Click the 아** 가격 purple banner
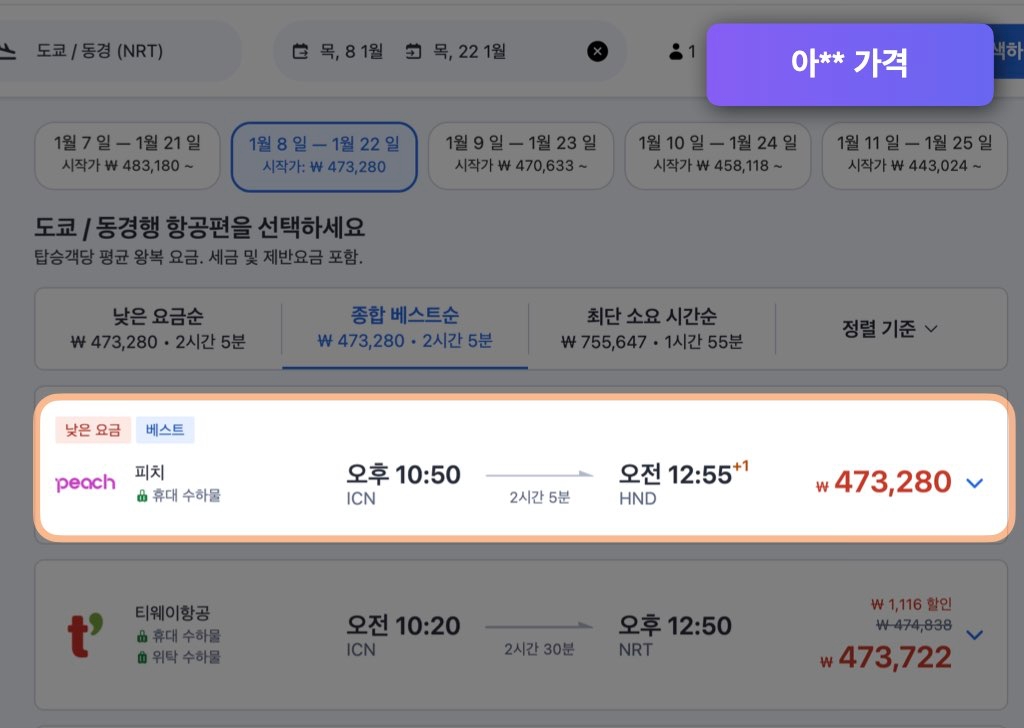Screen dimensions: 1024x728 tap(849, 64)
